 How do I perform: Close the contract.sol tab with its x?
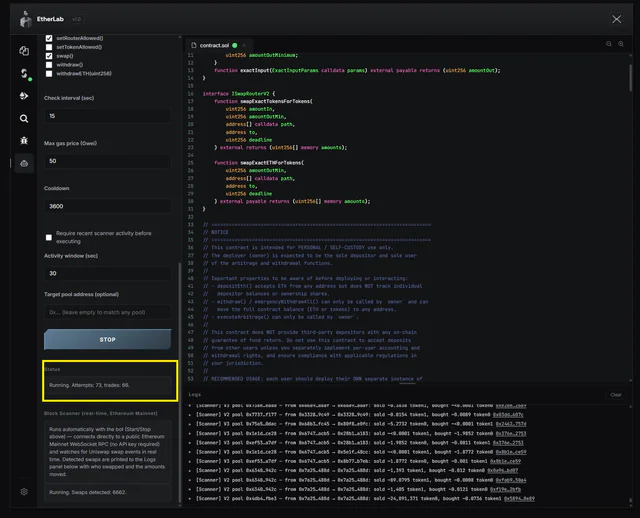tap(244, 45)
